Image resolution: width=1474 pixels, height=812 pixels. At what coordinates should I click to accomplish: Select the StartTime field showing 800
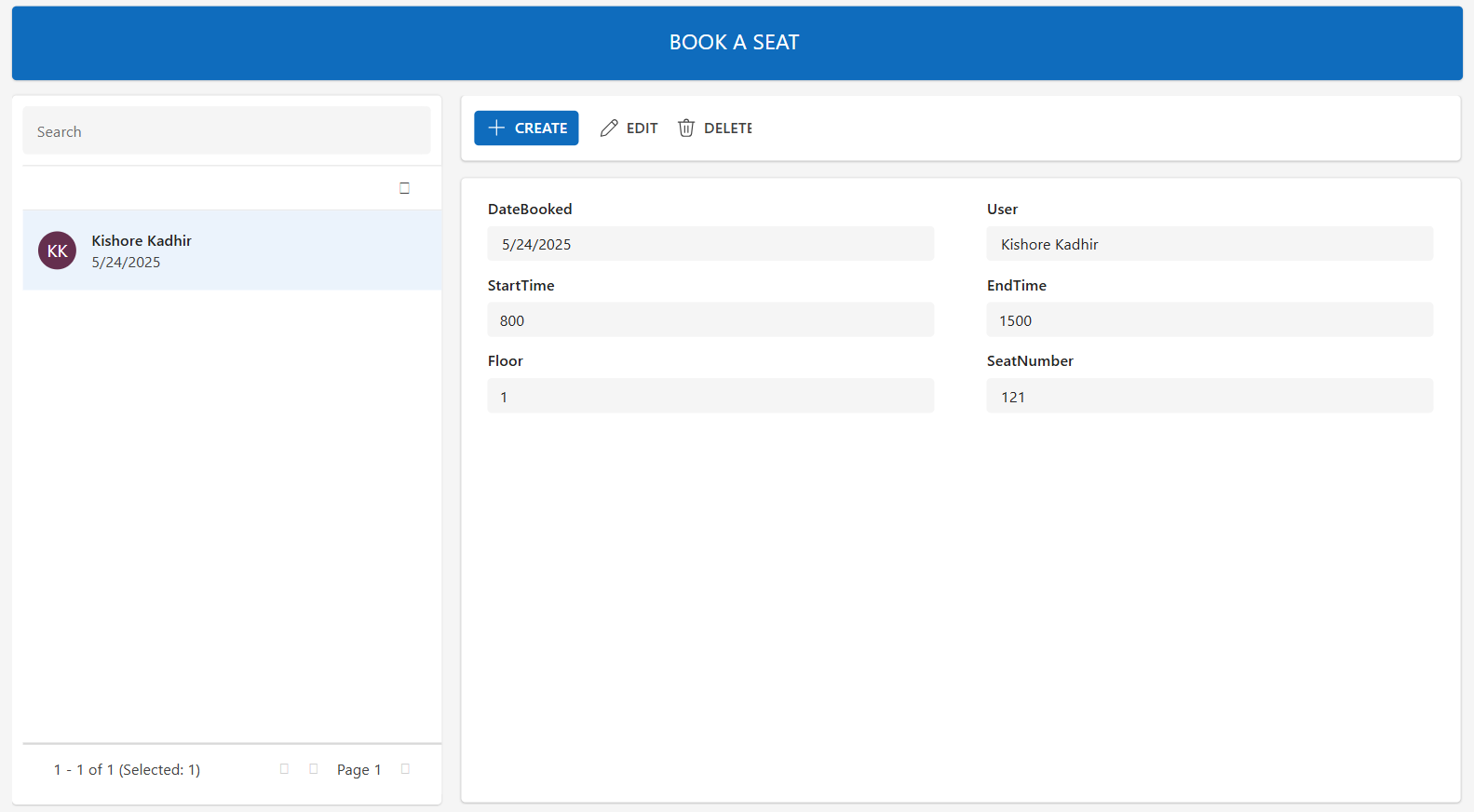pyautogui.click(x=710, y=320)
